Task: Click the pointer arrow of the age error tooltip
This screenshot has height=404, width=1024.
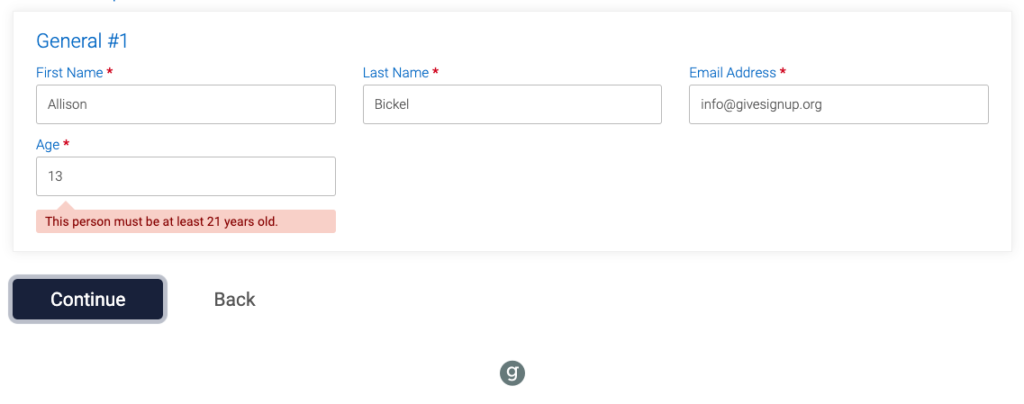Action: [x=68, y=206]
